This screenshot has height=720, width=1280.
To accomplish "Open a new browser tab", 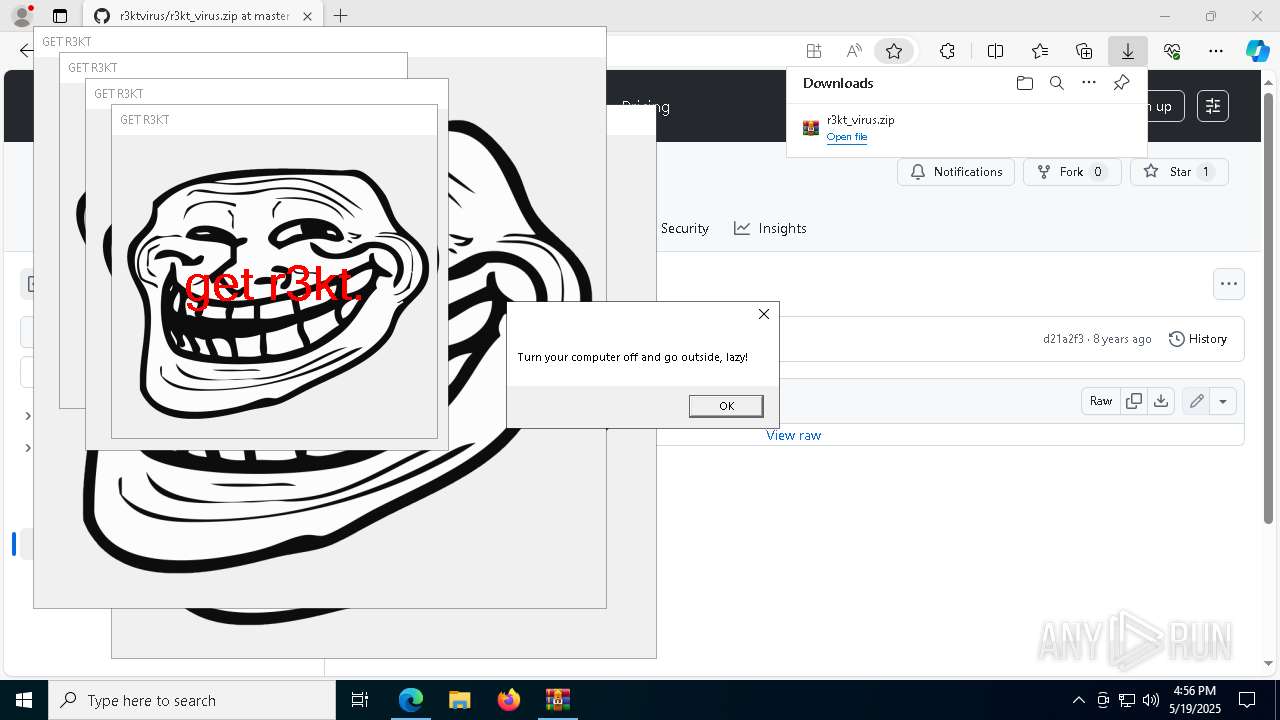I will [340, 16].
